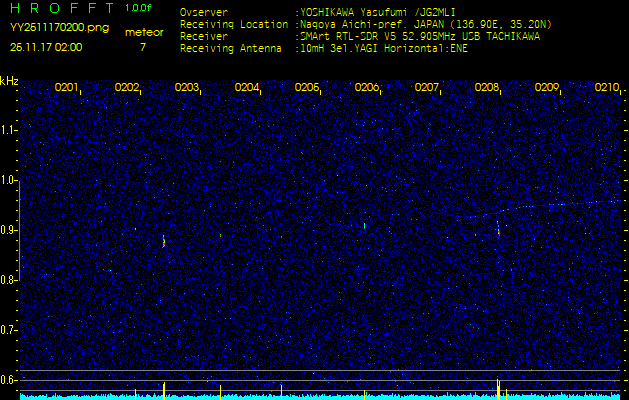629x400 pixels.
Task: Click the tall yellow power spike at 0208
Action: click(x=498, y=389)
